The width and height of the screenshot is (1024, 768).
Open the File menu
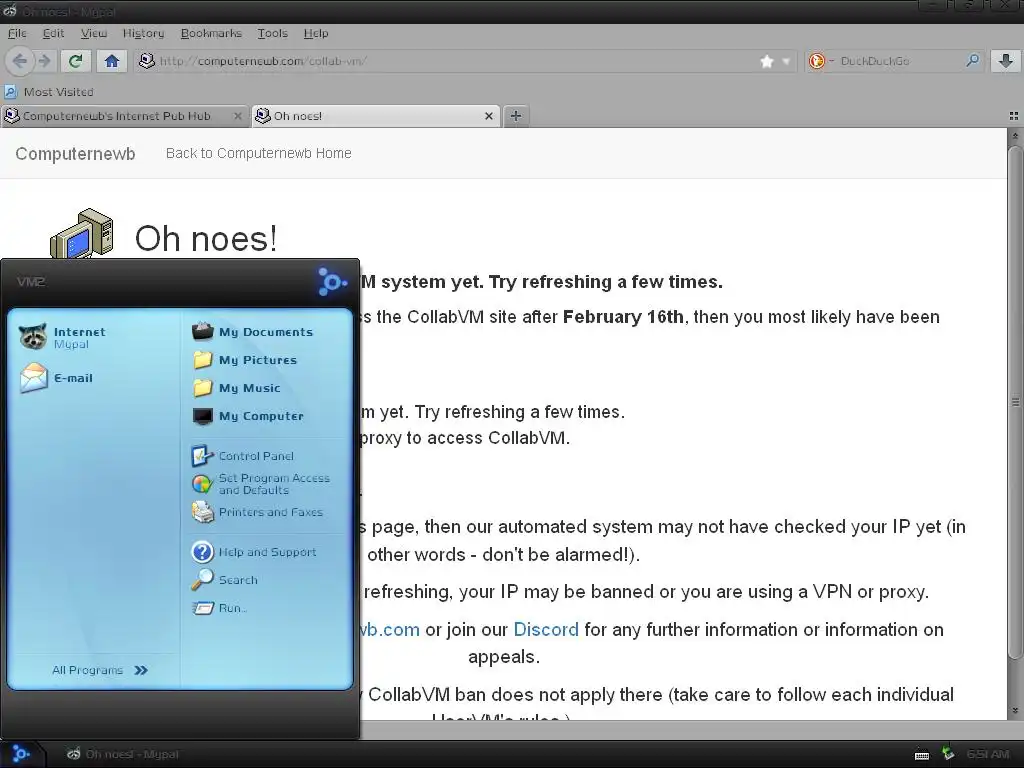(x=17, y=33)
